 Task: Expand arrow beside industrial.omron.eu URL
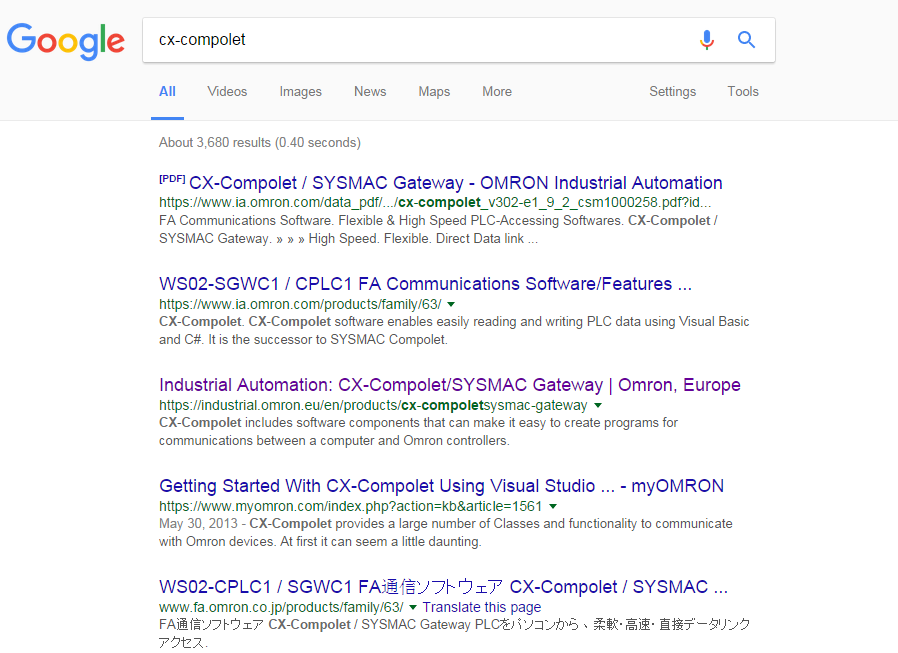(x=598, y=406)
